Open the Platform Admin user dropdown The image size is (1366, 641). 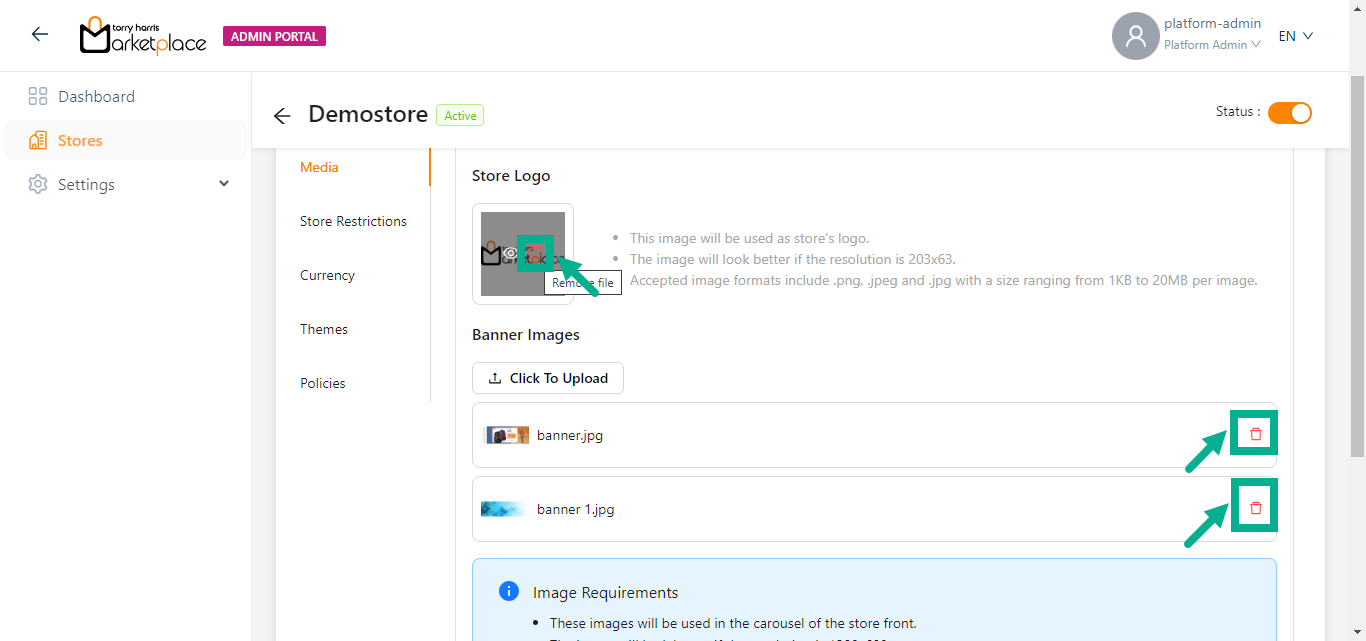tap(1212, 45)
